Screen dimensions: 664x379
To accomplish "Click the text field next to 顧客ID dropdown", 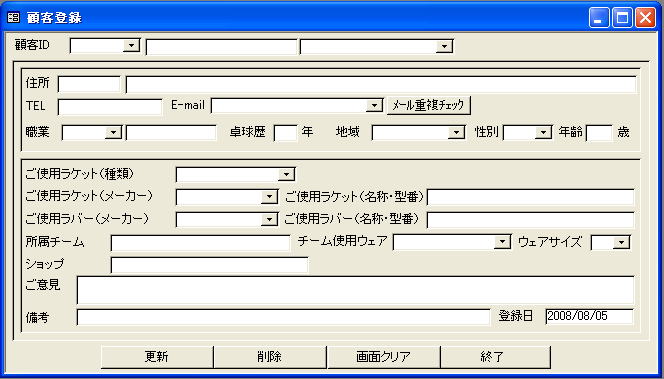I will [221, 47].
